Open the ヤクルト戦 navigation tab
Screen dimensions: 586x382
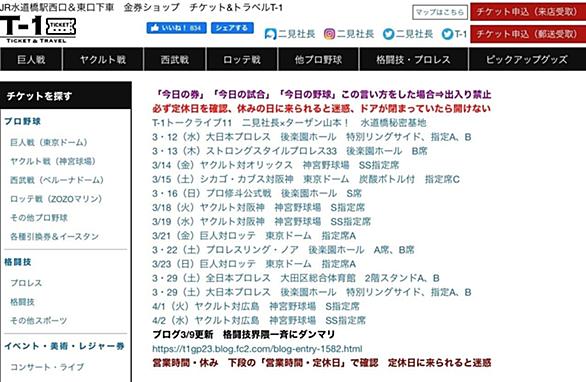tap(103, 59)
